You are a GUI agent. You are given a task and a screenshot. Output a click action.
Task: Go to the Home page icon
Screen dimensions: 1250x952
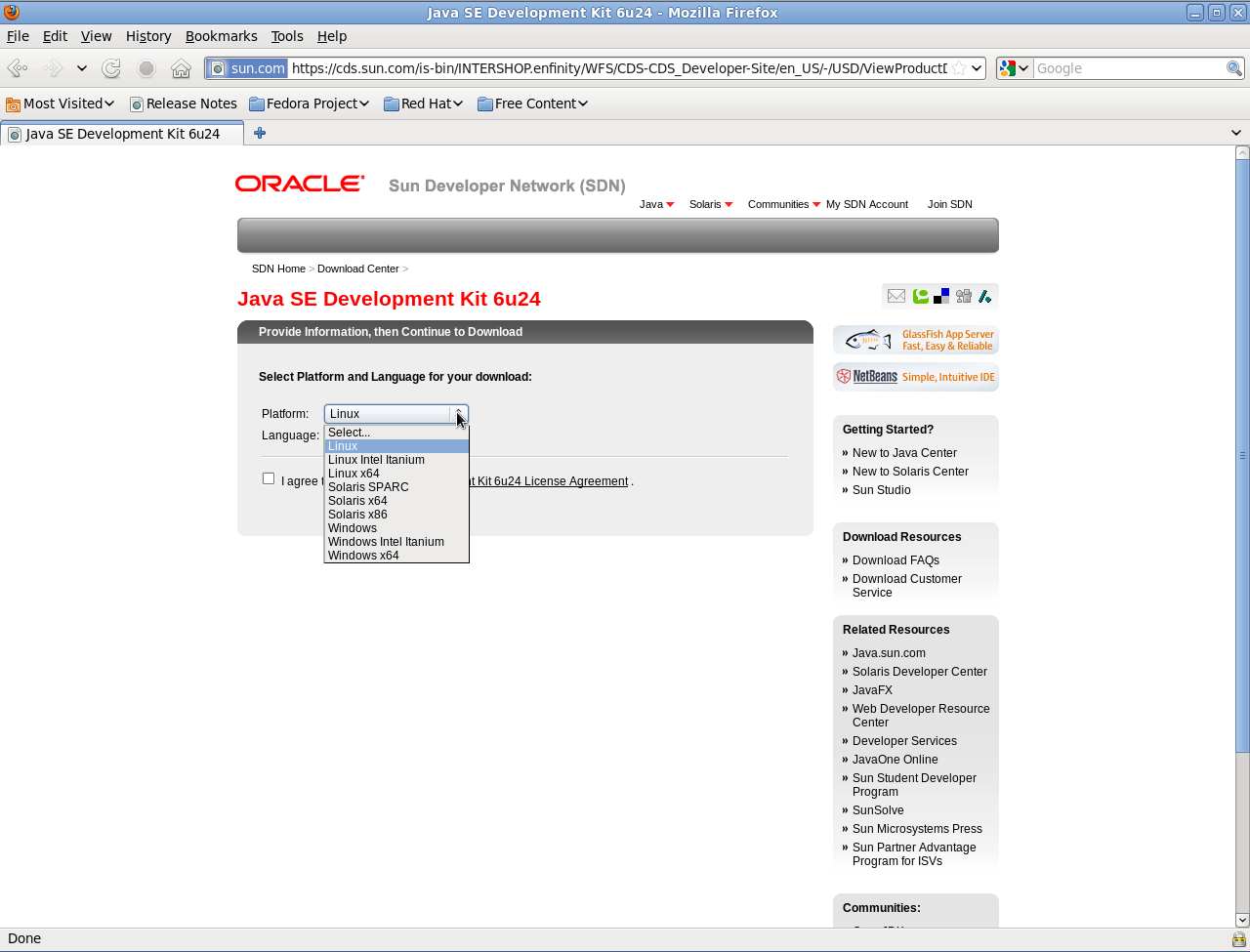coord(181,68)
